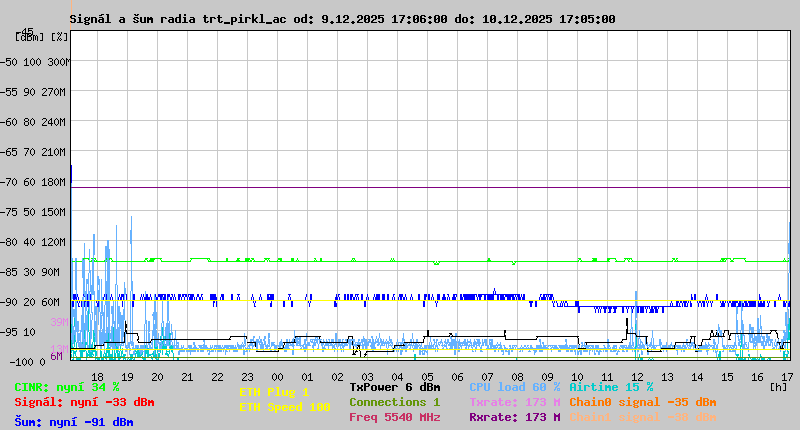Click the red Signál nyní -33 dBm label
This screenshot has height=430, width=800.
tap(84, 402)
